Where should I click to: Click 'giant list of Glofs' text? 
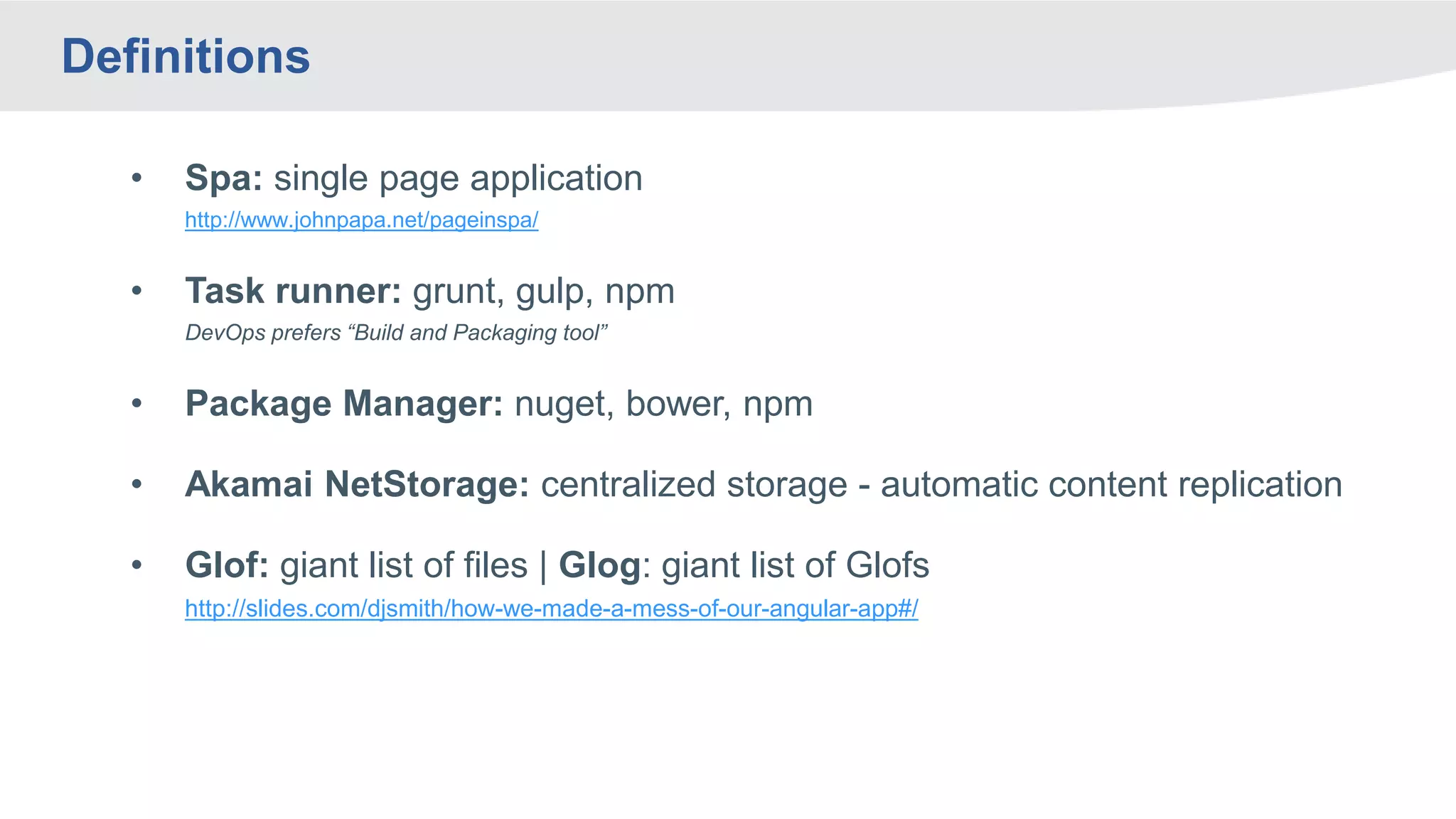pos(796,566)
